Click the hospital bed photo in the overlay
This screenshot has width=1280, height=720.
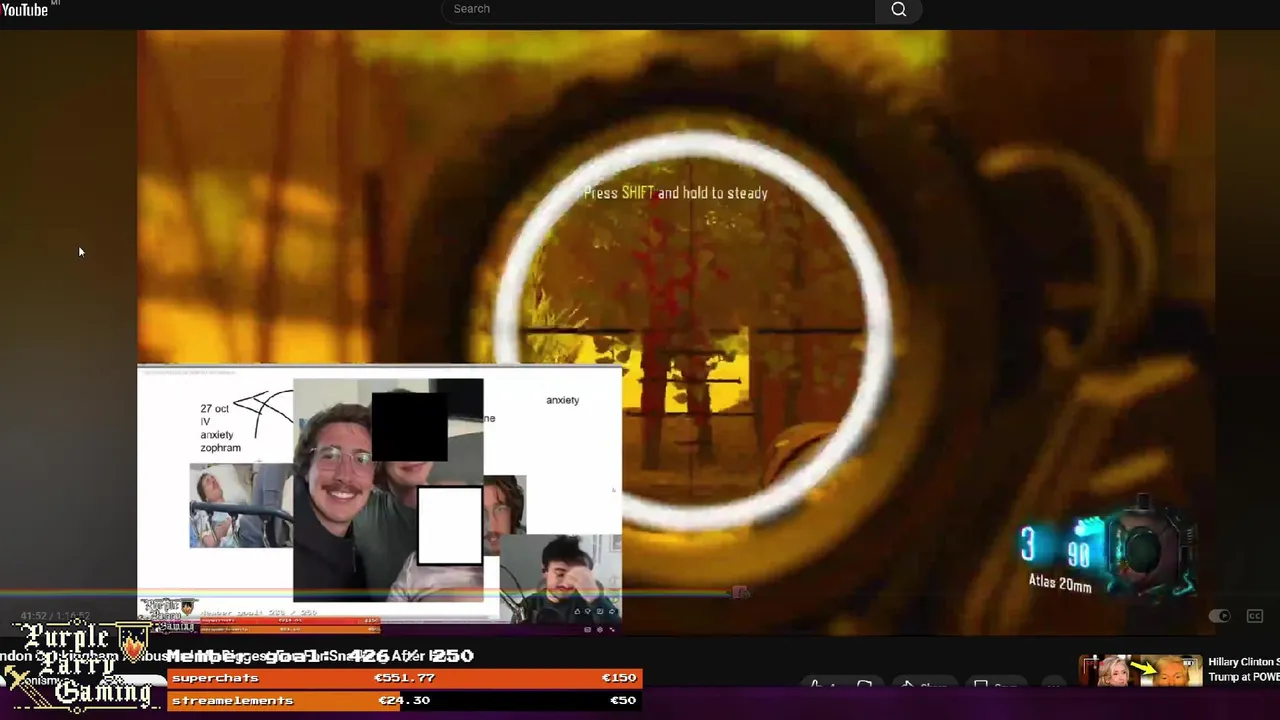pos(241,505)
